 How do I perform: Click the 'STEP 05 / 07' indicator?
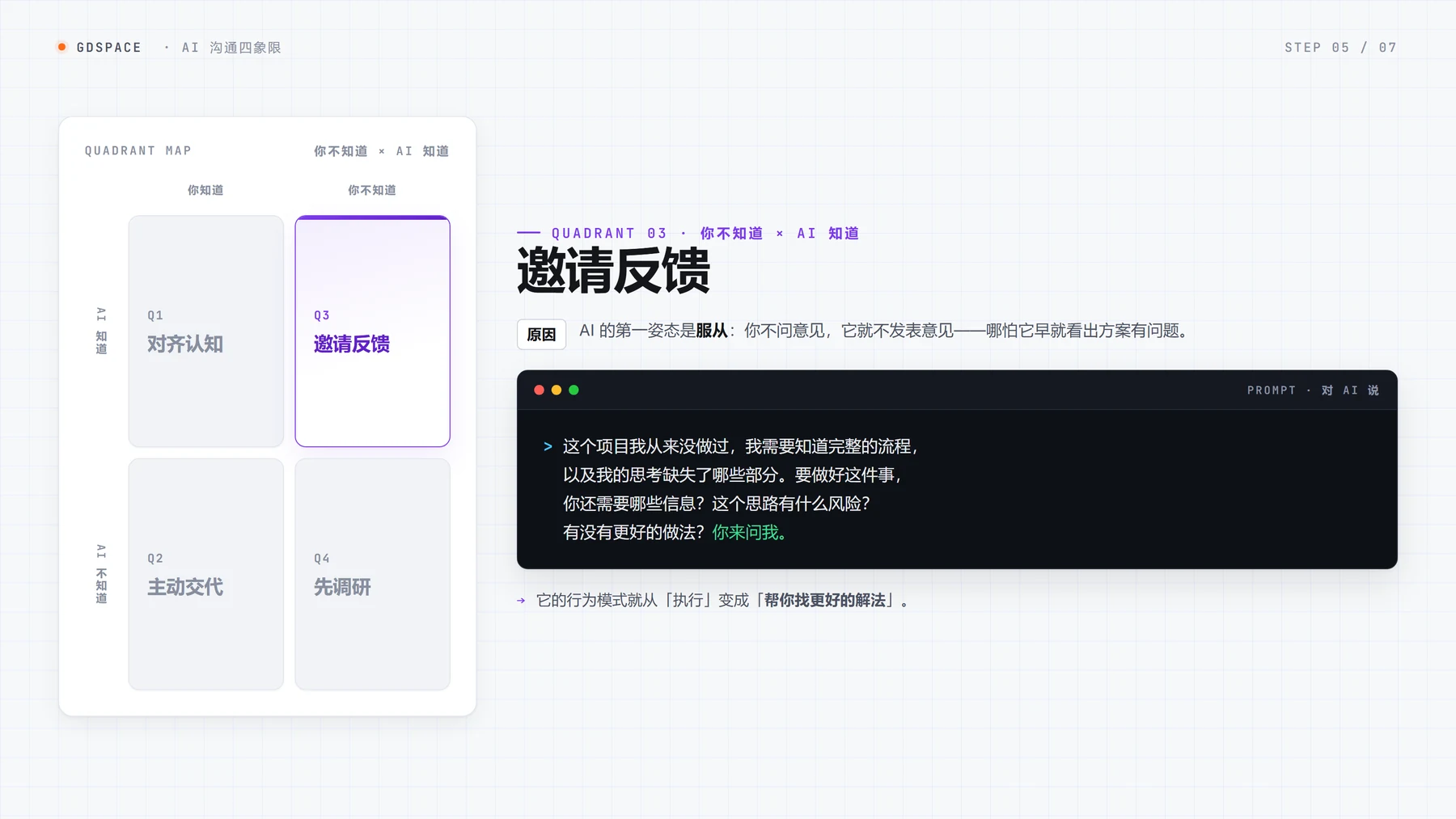tap(1340, 48)
